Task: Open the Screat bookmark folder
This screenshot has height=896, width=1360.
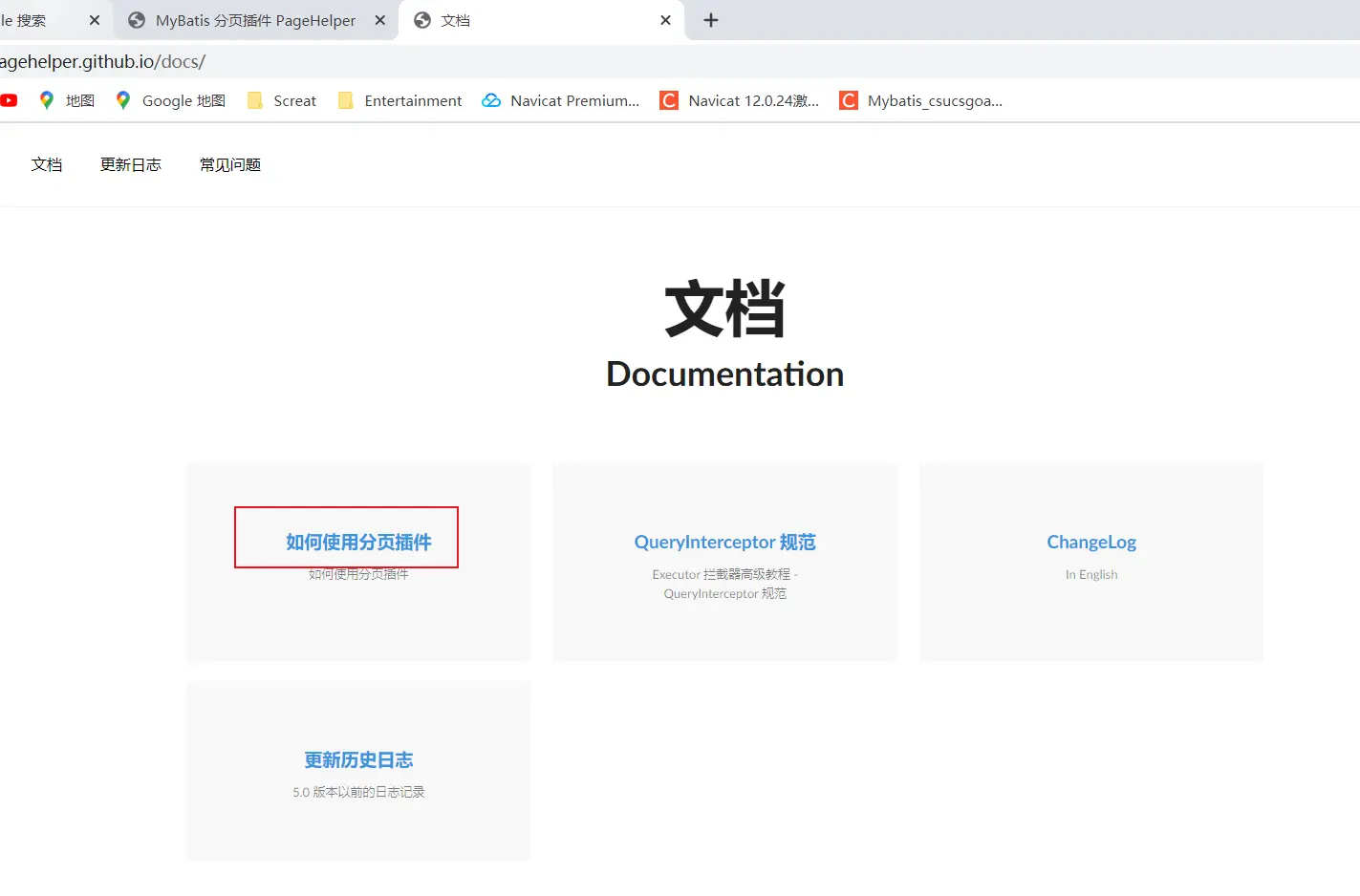Action: [281, 100]
